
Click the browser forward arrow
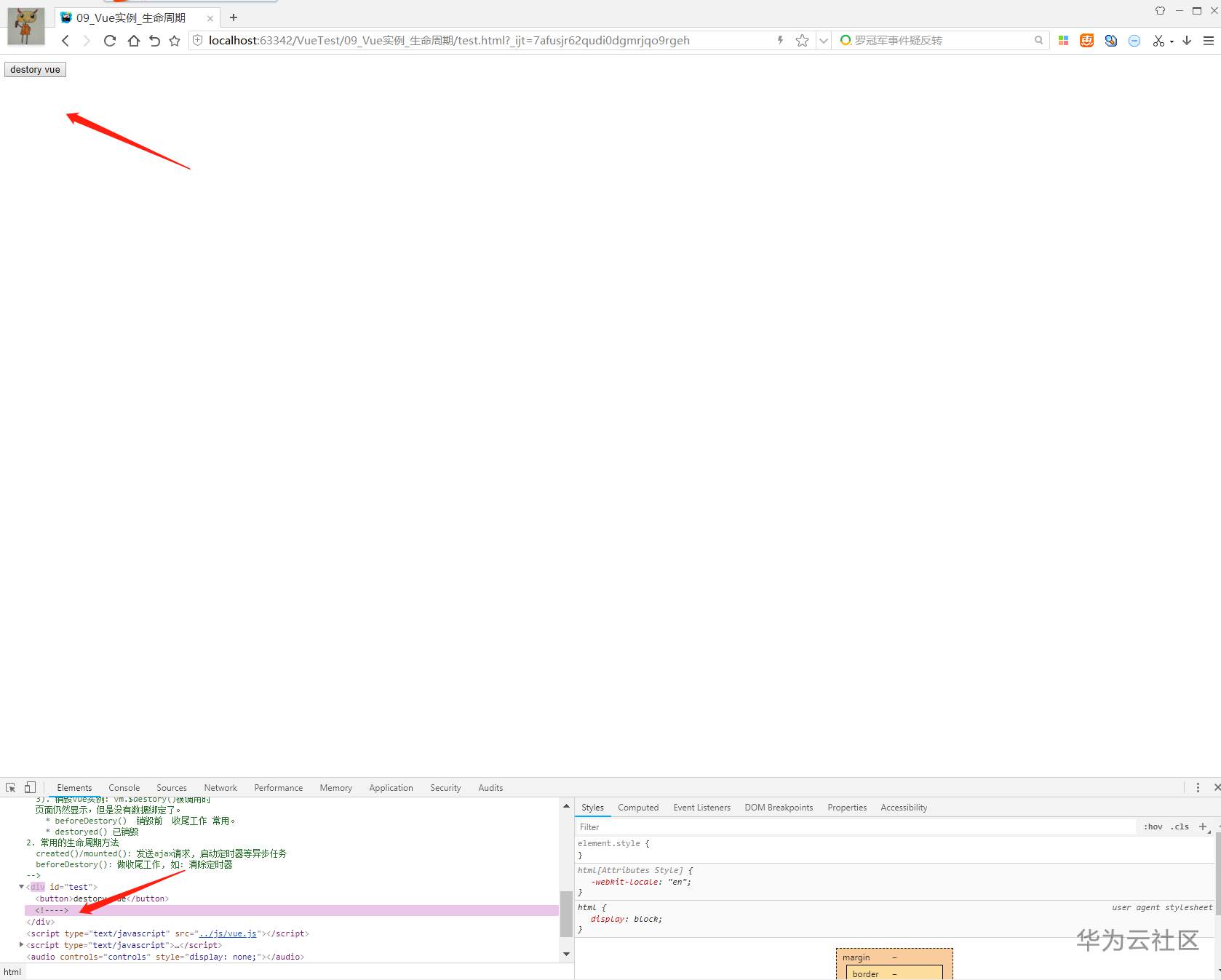coord(87,41)
